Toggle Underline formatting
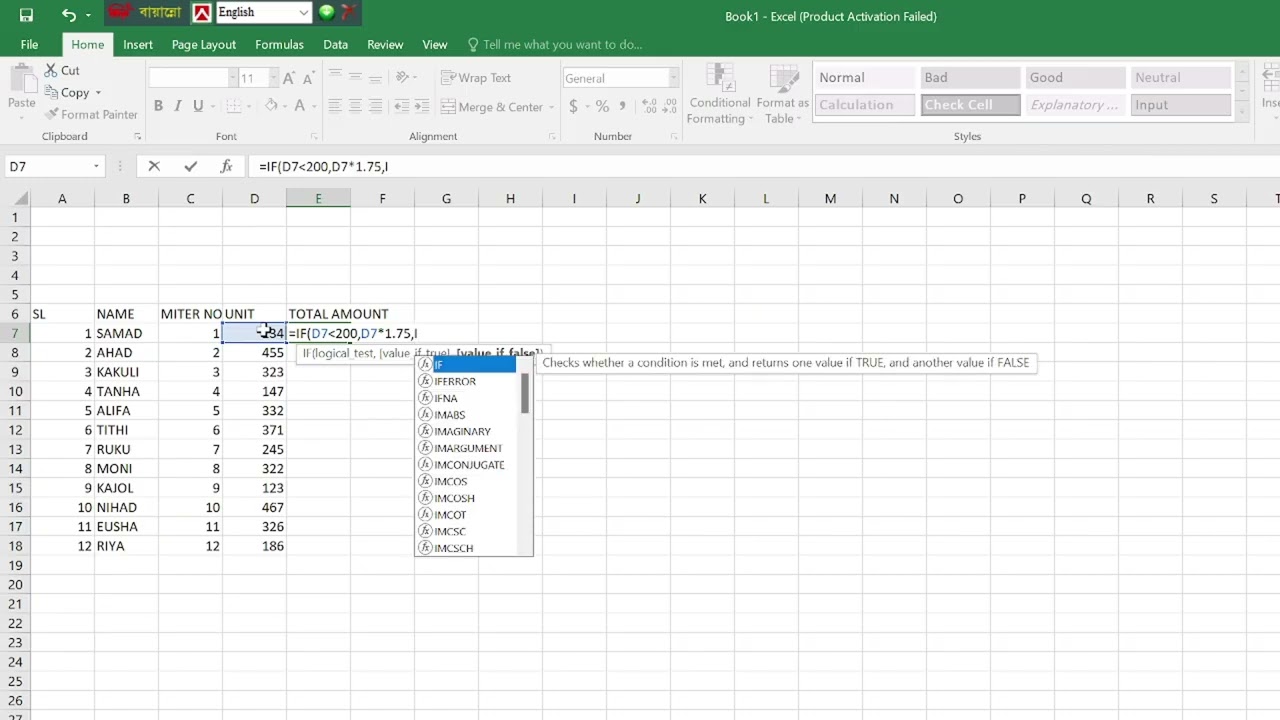Image resolution: width=1280 pixels, height=720 pixels. tap(198, 107)
